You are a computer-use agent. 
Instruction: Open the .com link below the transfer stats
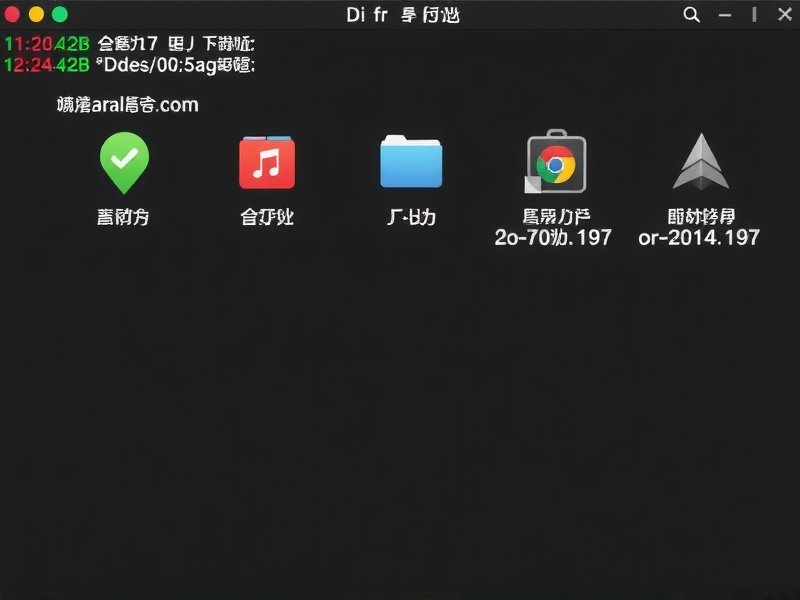(128, 104)
